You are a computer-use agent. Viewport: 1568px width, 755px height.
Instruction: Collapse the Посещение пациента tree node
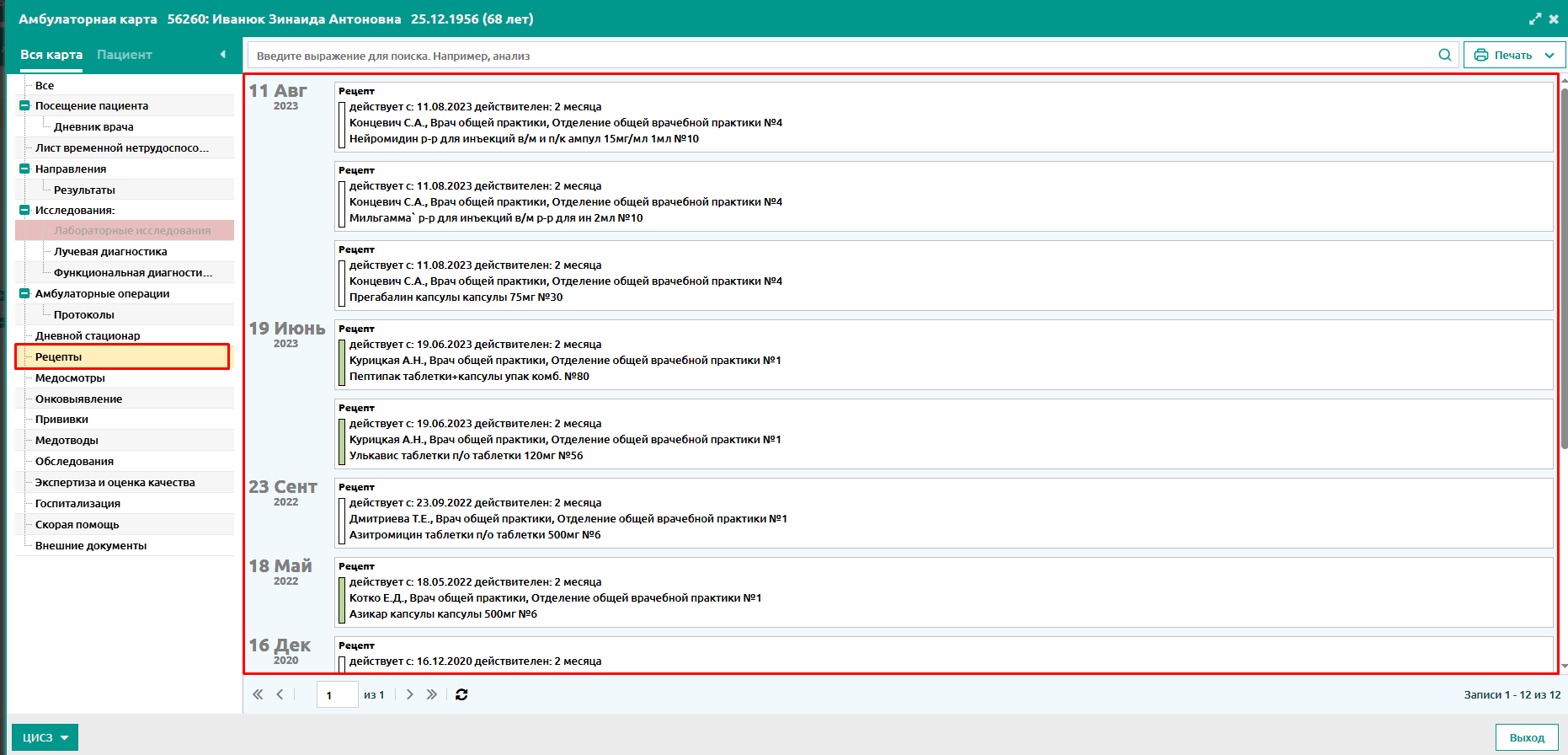tap(24, 106)
